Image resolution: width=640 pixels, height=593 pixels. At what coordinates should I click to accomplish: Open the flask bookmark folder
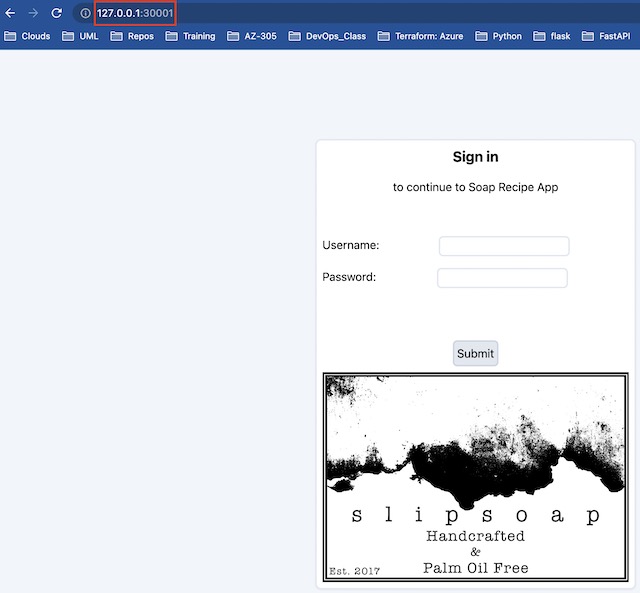click(x=552, y=36)
